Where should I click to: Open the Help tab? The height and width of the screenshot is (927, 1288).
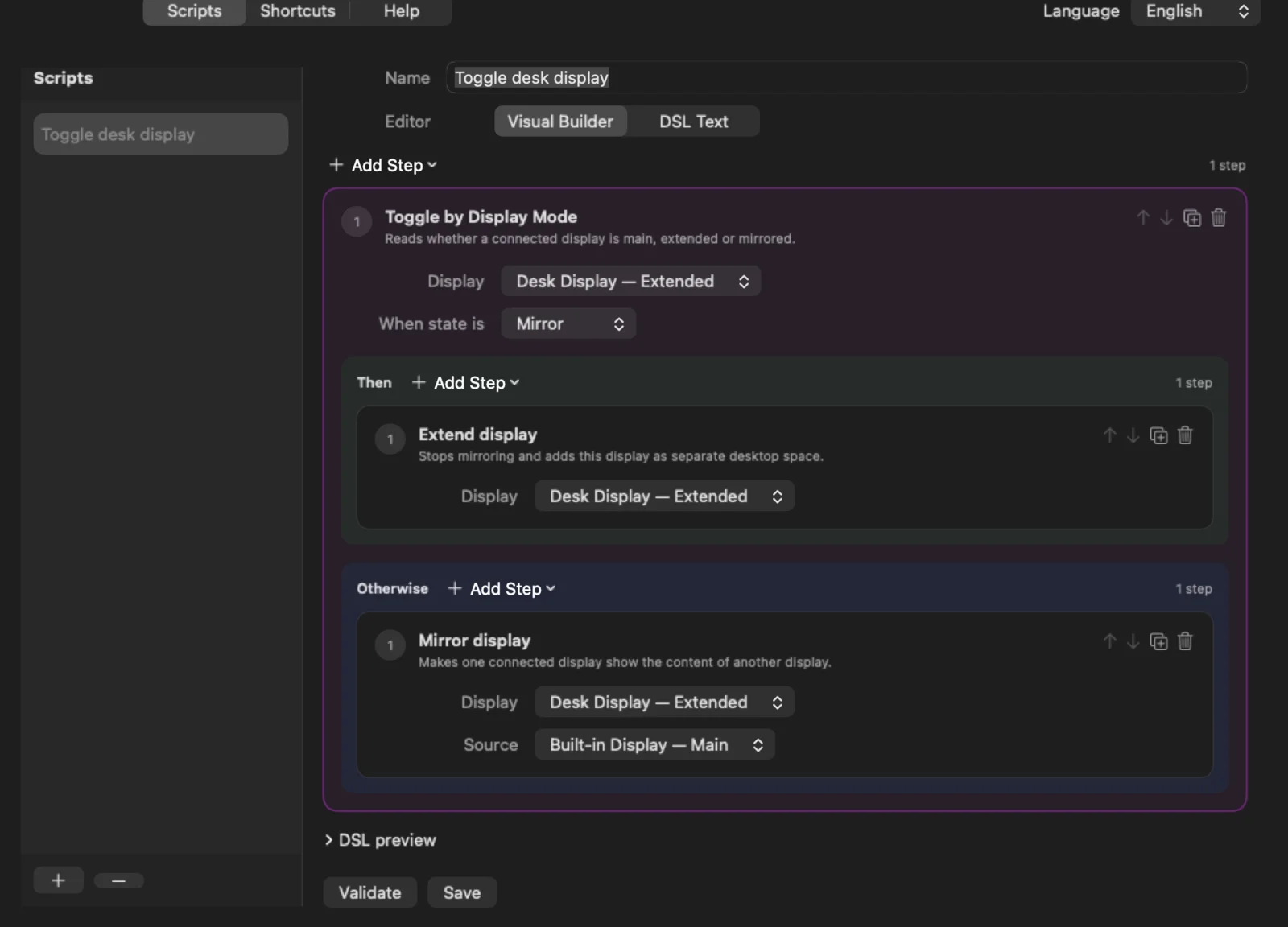(x=401, y=11)
